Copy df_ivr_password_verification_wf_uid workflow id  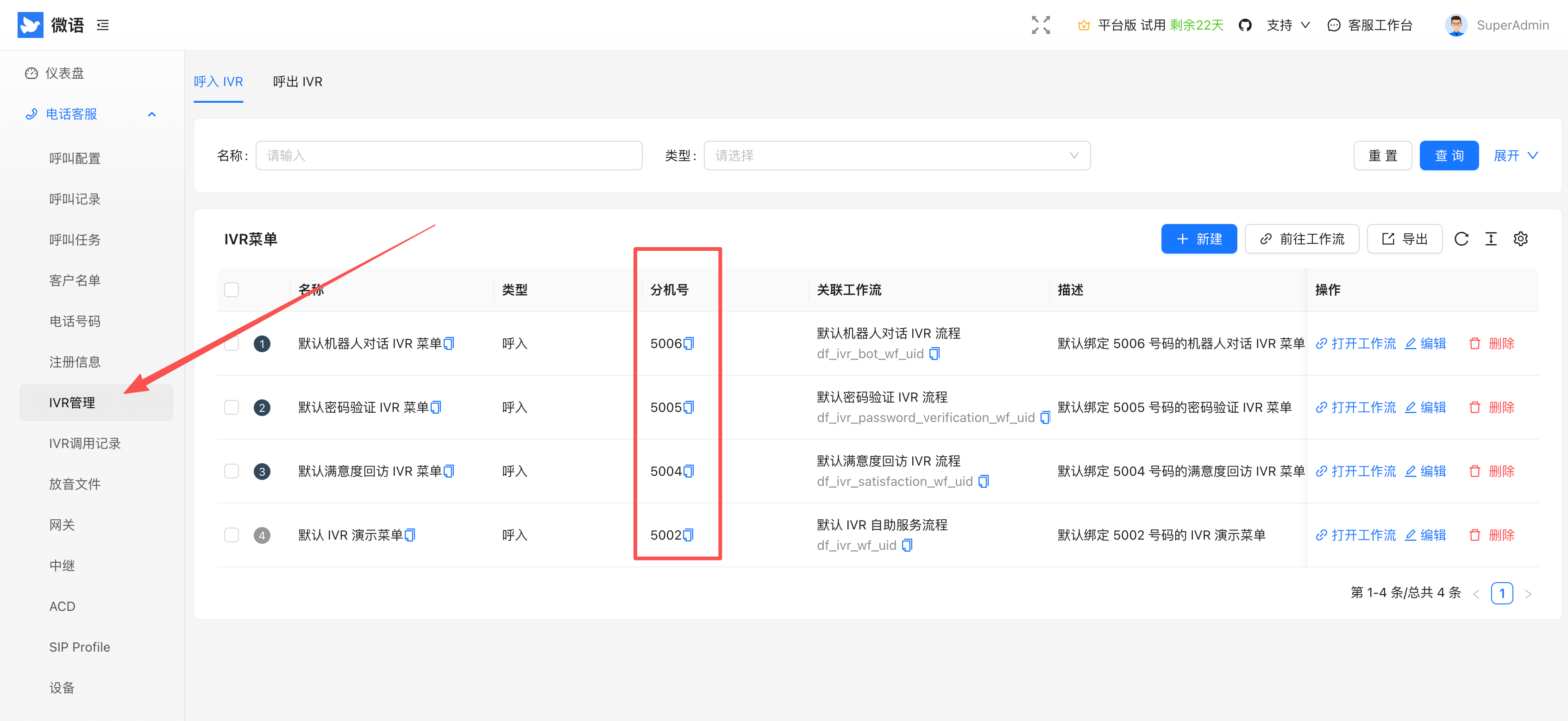[1045, 418]
